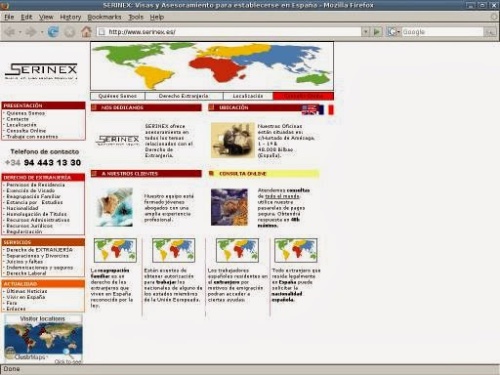Viewport: 500px width, 375px height.
Task: Open the Nacionalidad sidebar link
Action: pos(22,208)
